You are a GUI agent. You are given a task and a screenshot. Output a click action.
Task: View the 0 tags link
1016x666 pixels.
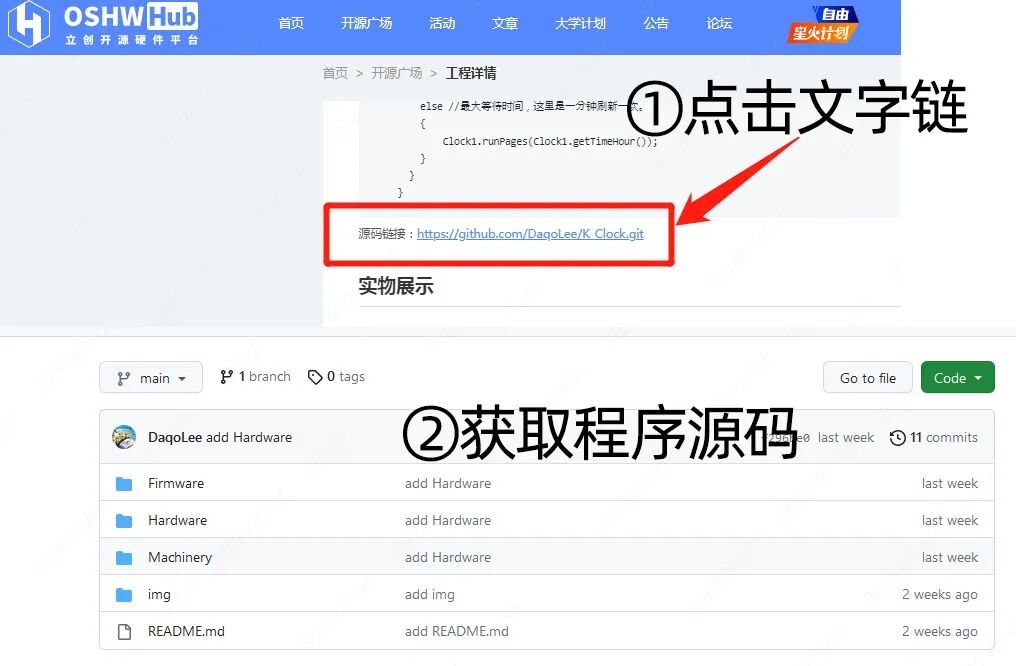[x=337, y=377]
